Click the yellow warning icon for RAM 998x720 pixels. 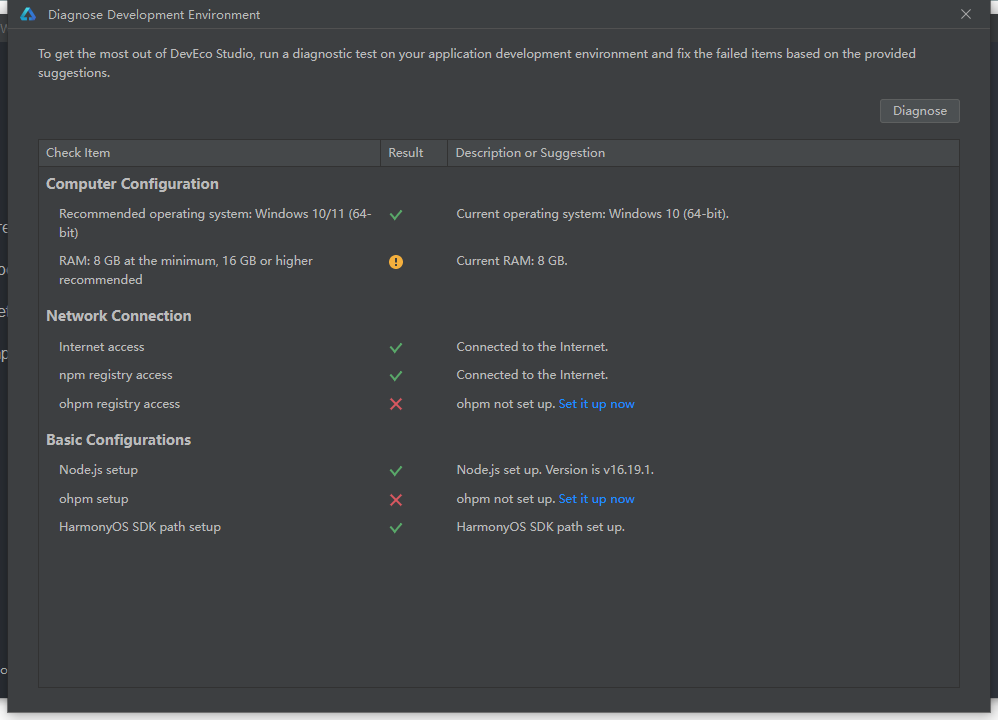[396, 262]
